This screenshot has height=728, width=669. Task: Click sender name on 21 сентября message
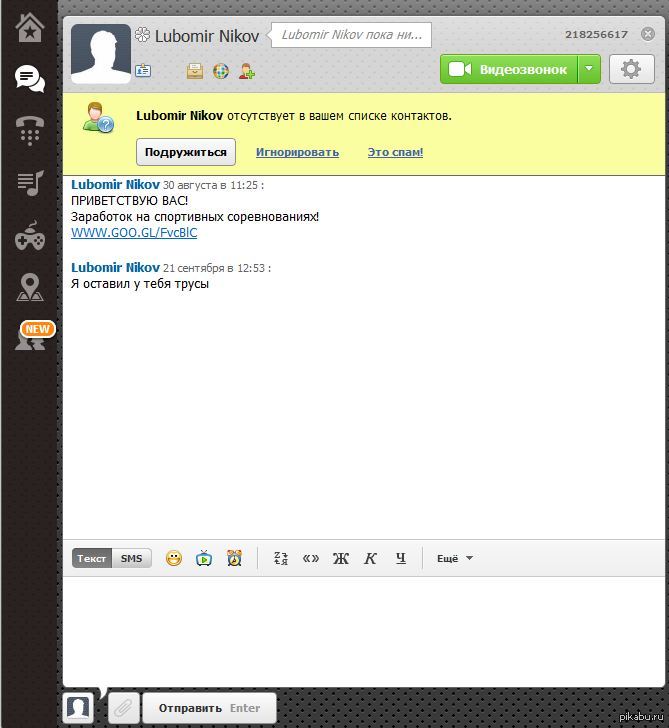115,268
